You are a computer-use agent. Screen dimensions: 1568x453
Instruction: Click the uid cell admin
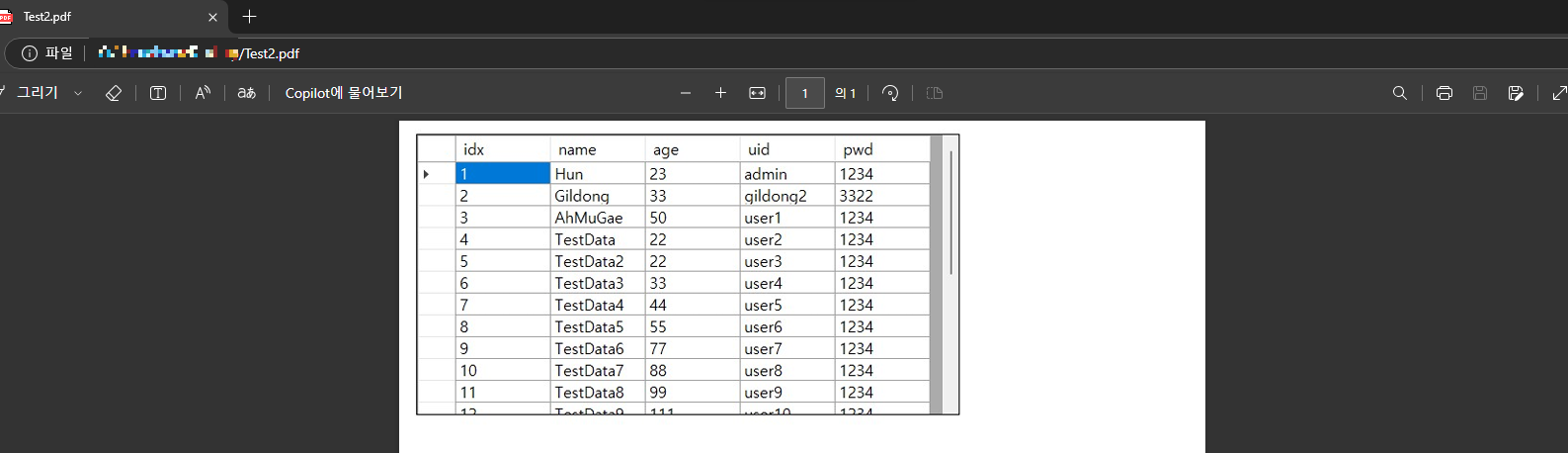[787, 174]
